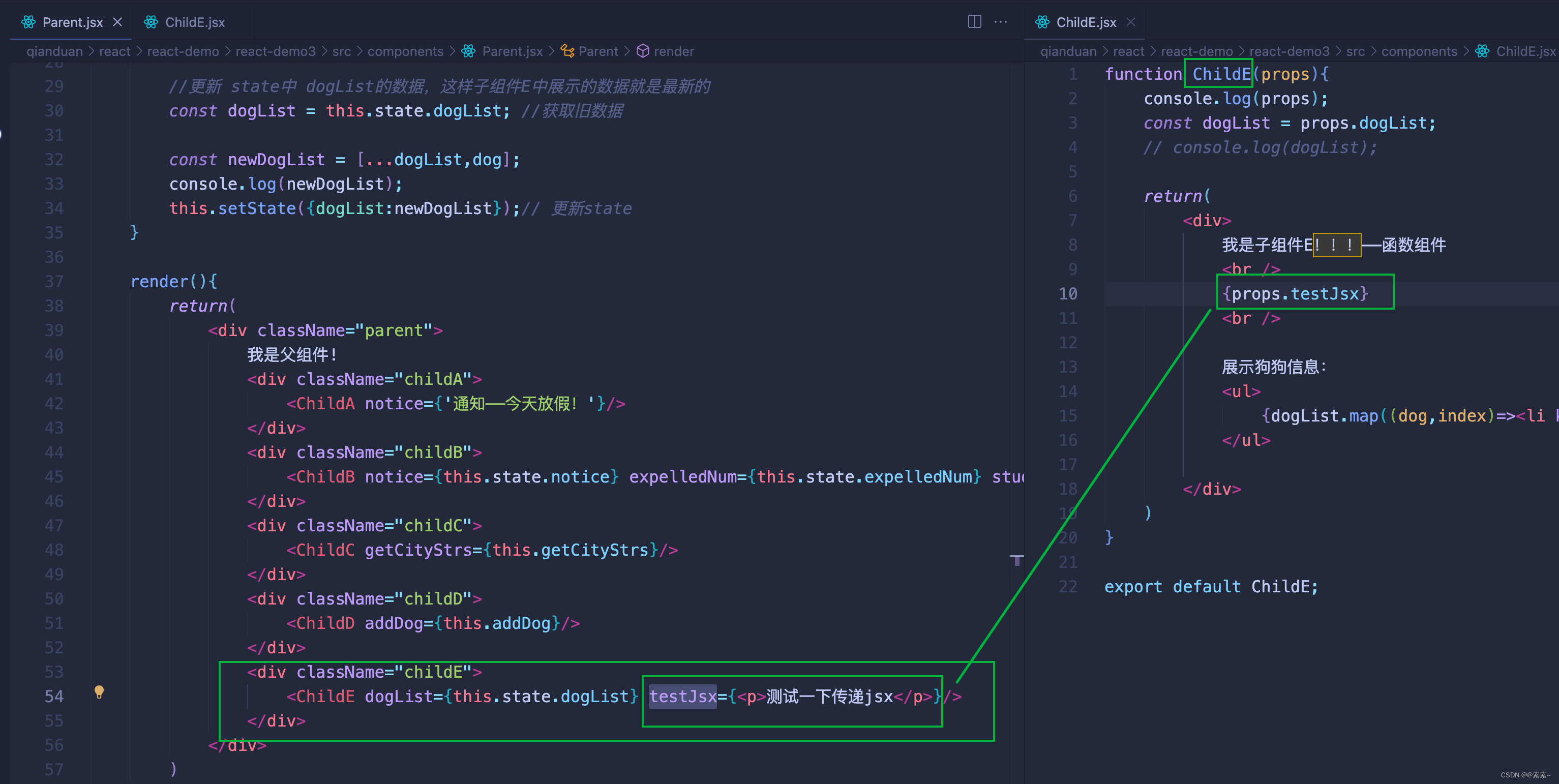Click '<ul>' tag on line 14 in ChildE.jsx

pyautogui.click(x=1241, y=391)
